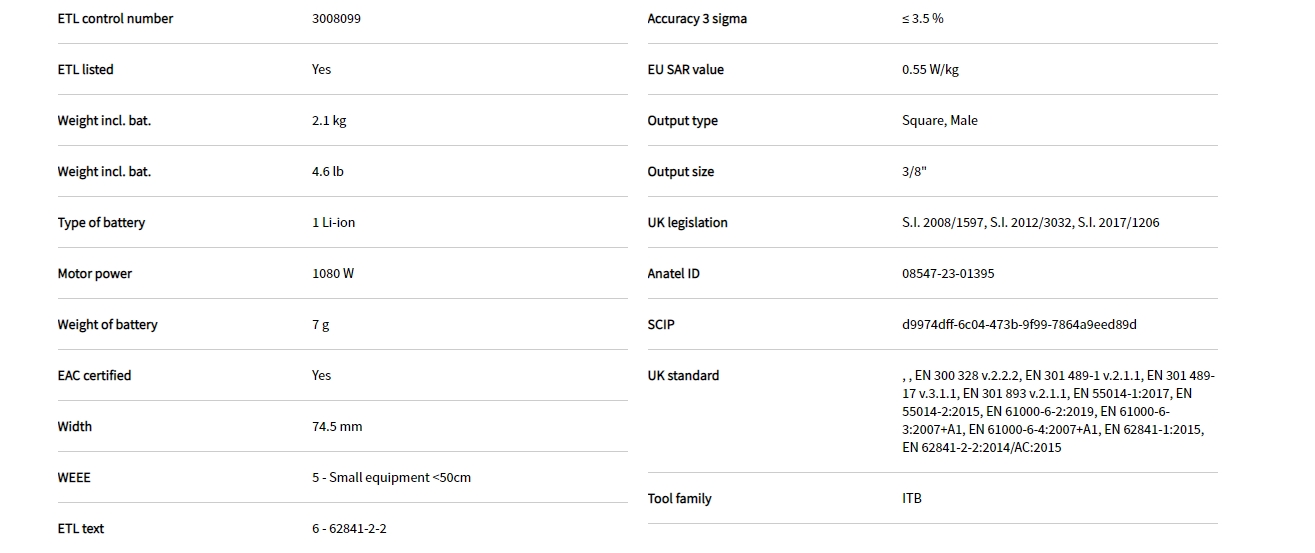The image size is (1315, 553).
Task: Click the EU SAR value 0.55 W/kg
Action: tap(930, 70)
